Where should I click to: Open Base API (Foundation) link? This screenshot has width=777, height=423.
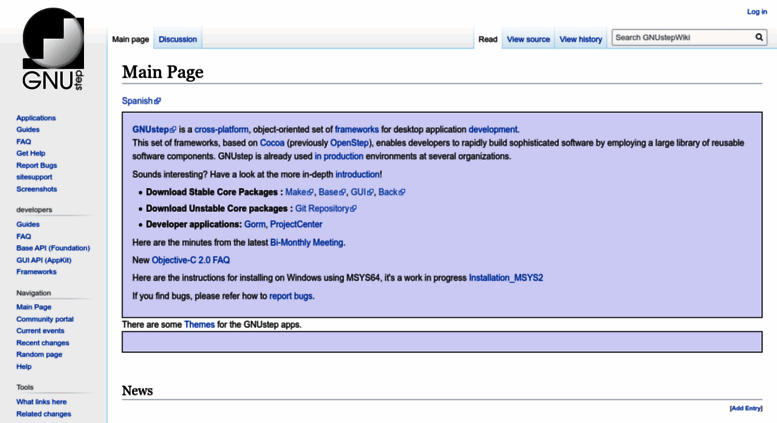coord(53,248)
